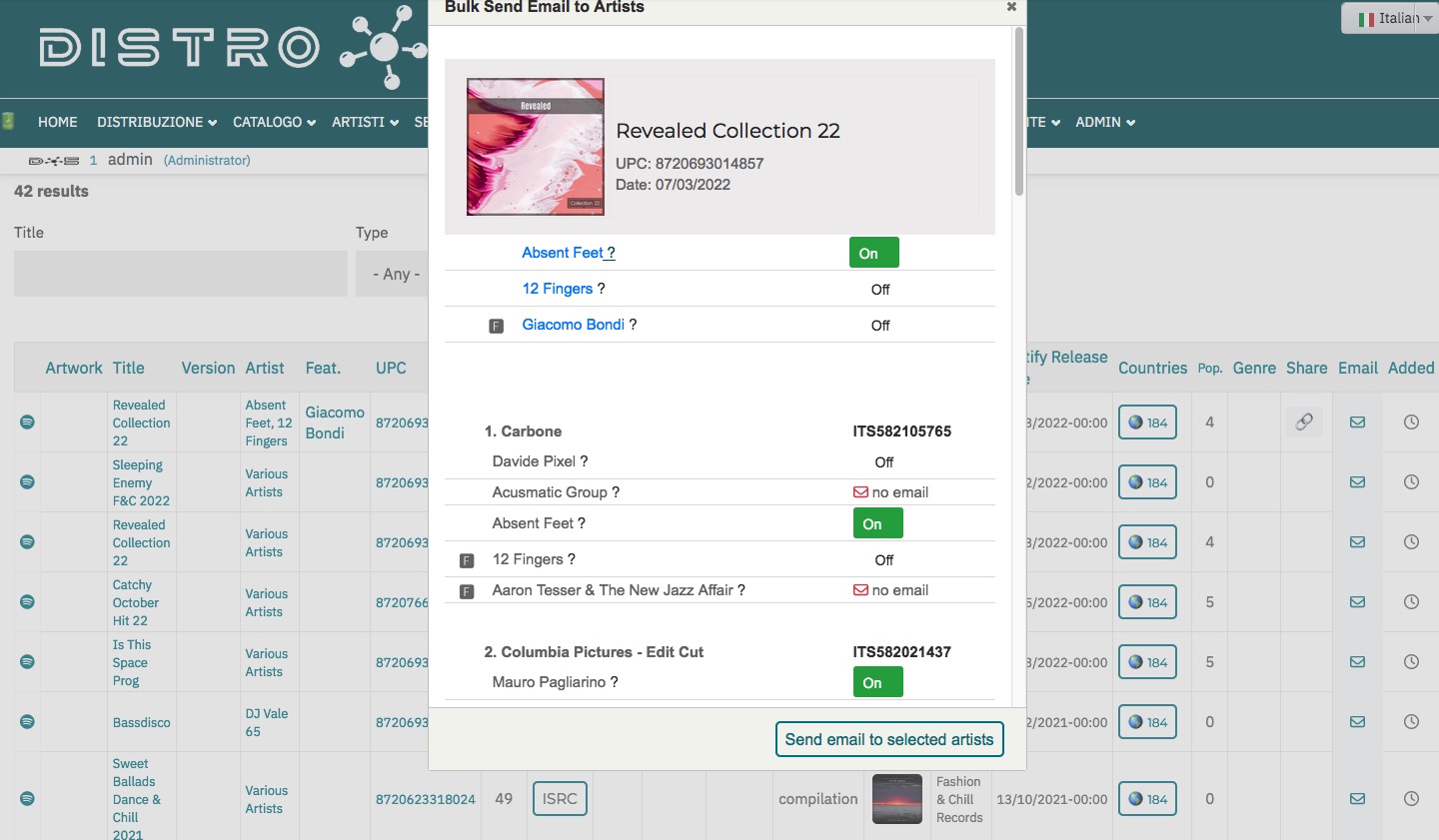Open DJ Vale 65 artist link
The image size is (1439, 840).
267,722
